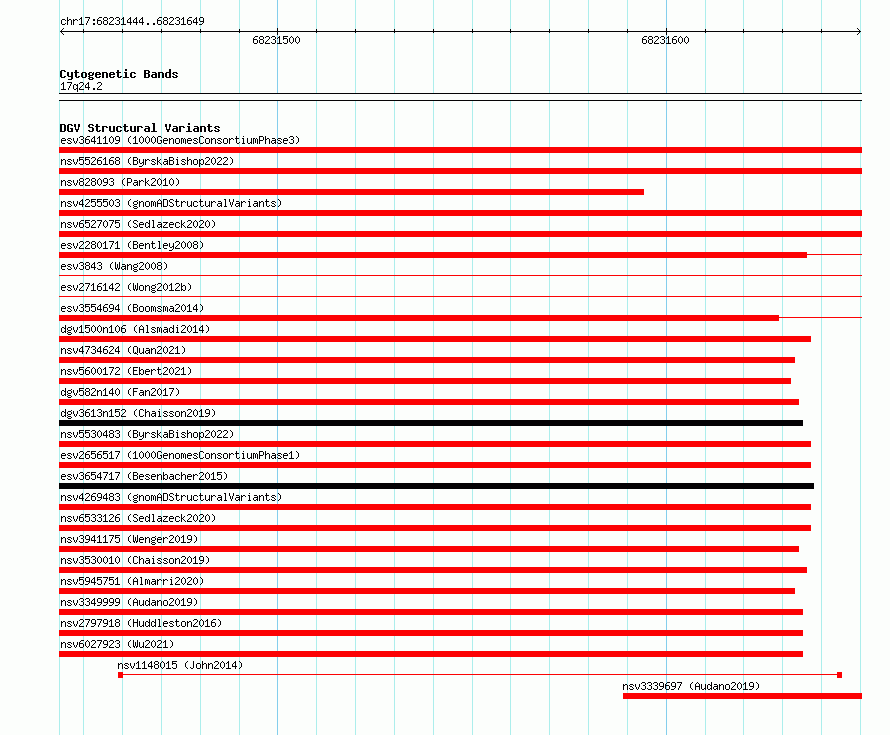The image size is (890, 735).
Task: Open variant esv2280171 (Bentley2008)
Action: click(x=132, y=245)
